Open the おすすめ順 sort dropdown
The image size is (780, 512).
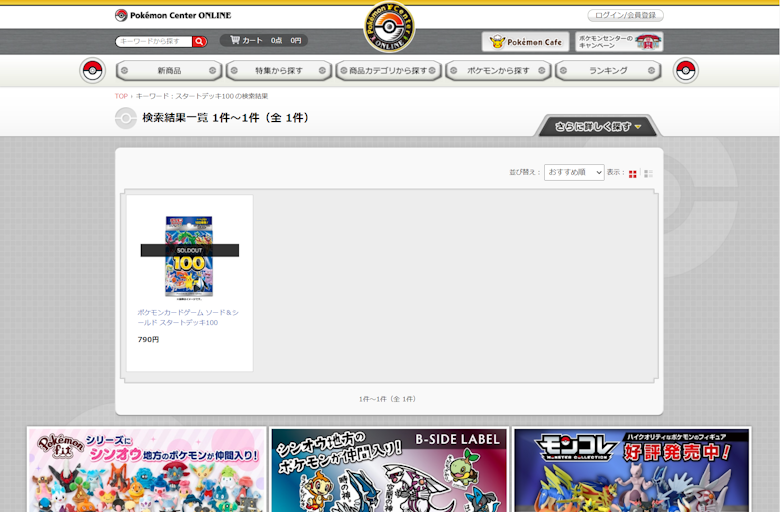[574, 173]
